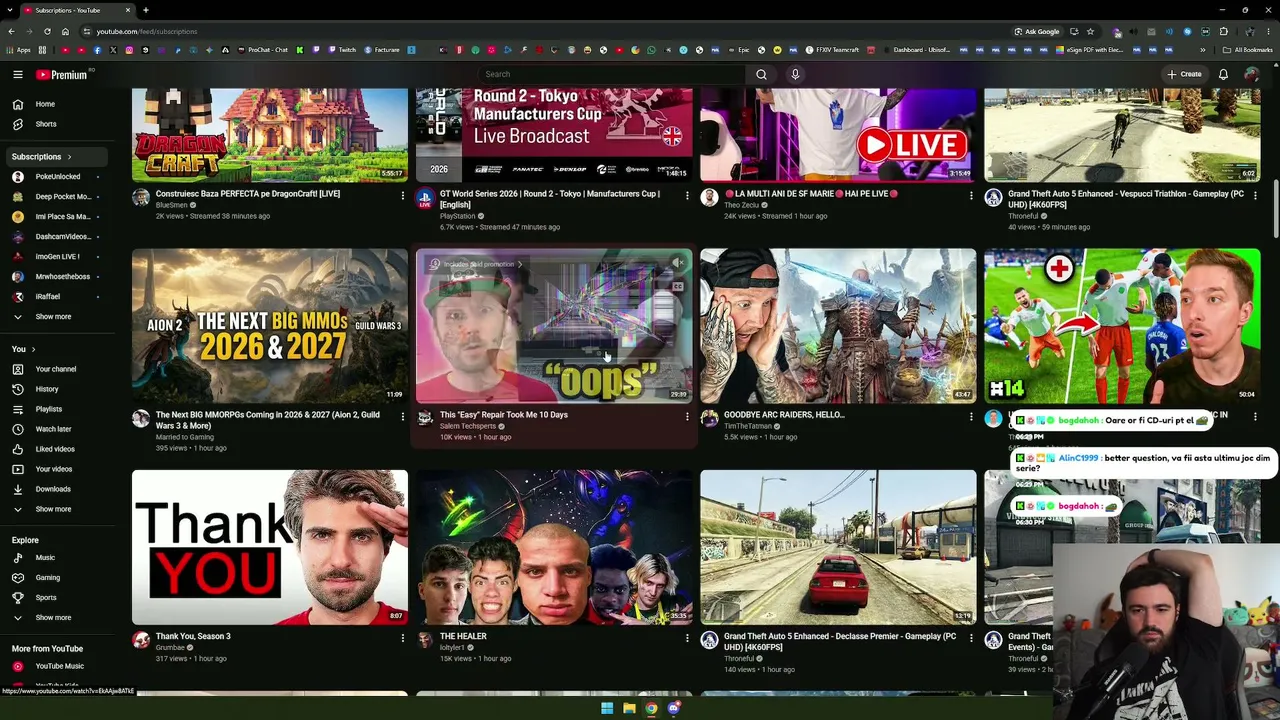Browse Sports under Explore
This screenshot has height=720, width=1280.
[x=46, y=598]
